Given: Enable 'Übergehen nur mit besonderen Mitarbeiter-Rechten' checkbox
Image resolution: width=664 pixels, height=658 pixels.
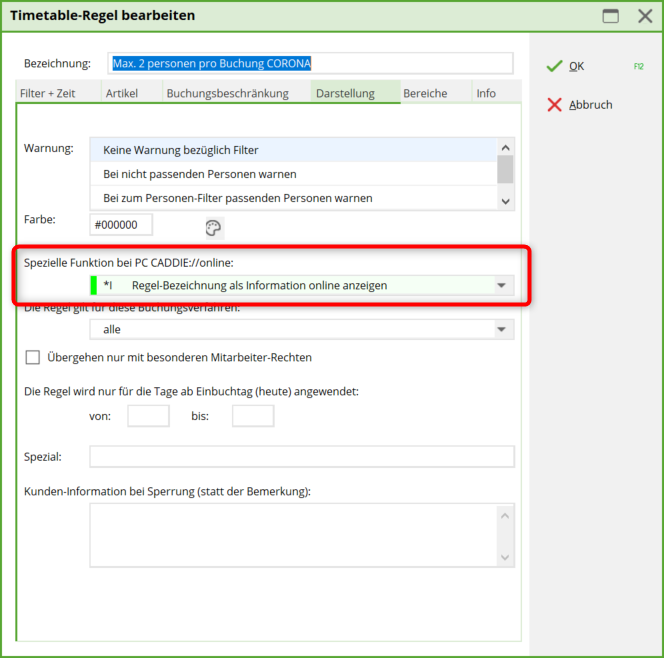Looking at the screenshot, I should click(x=32, y=357).
